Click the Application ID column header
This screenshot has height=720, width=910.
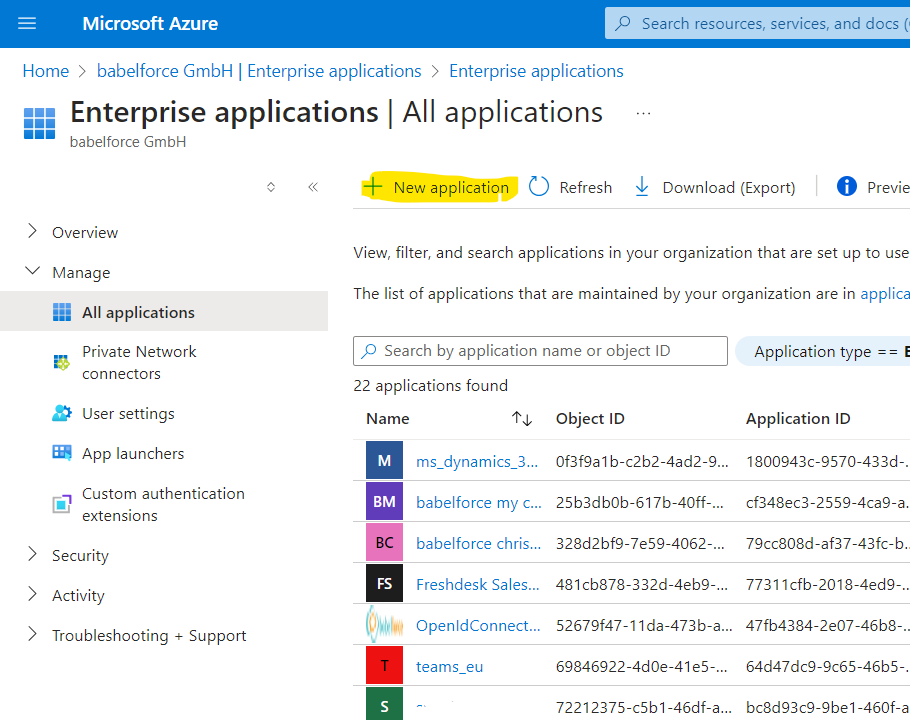click(798, 418)
